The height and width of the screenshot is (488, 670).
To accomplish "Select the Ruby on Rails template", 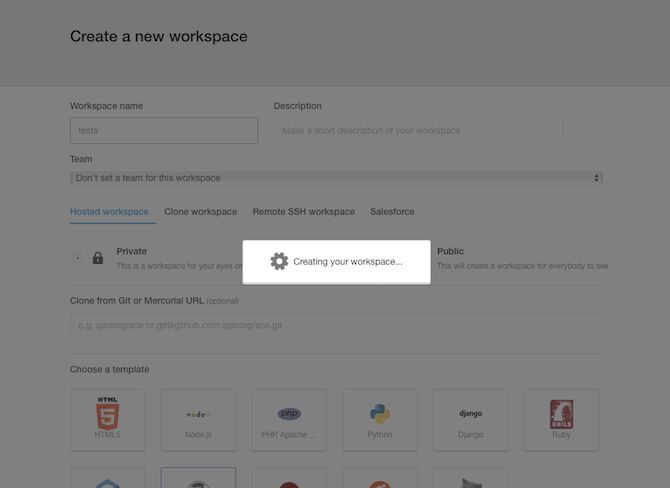I will coord(561,420).
